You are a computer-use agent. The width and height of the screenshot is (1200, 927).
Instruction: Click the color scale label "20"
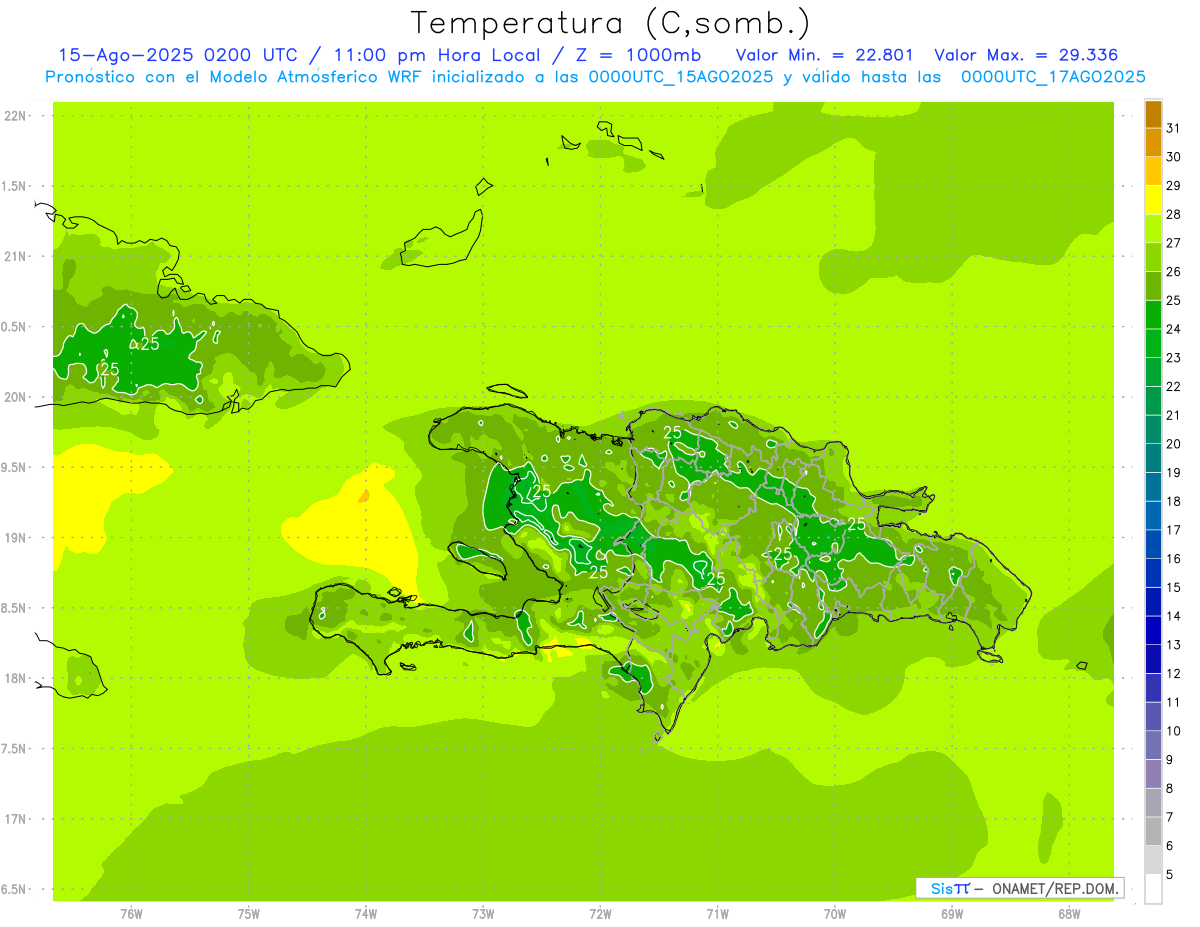(x=1174, y=444)
